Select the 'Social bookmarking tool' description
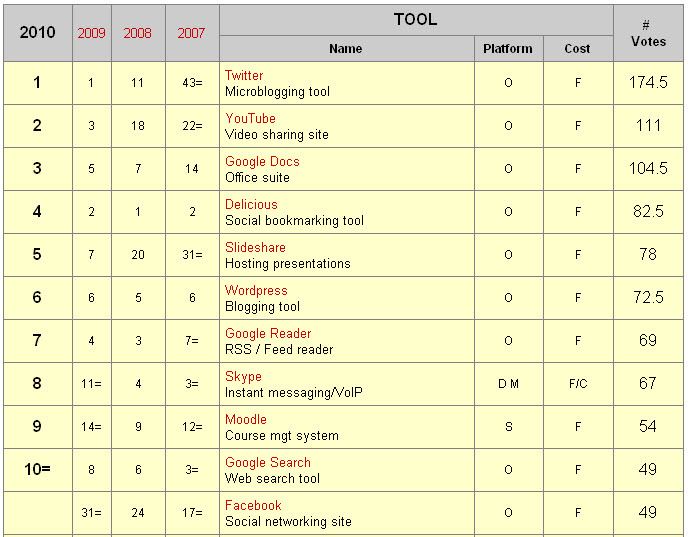 (x=294, y=220)
